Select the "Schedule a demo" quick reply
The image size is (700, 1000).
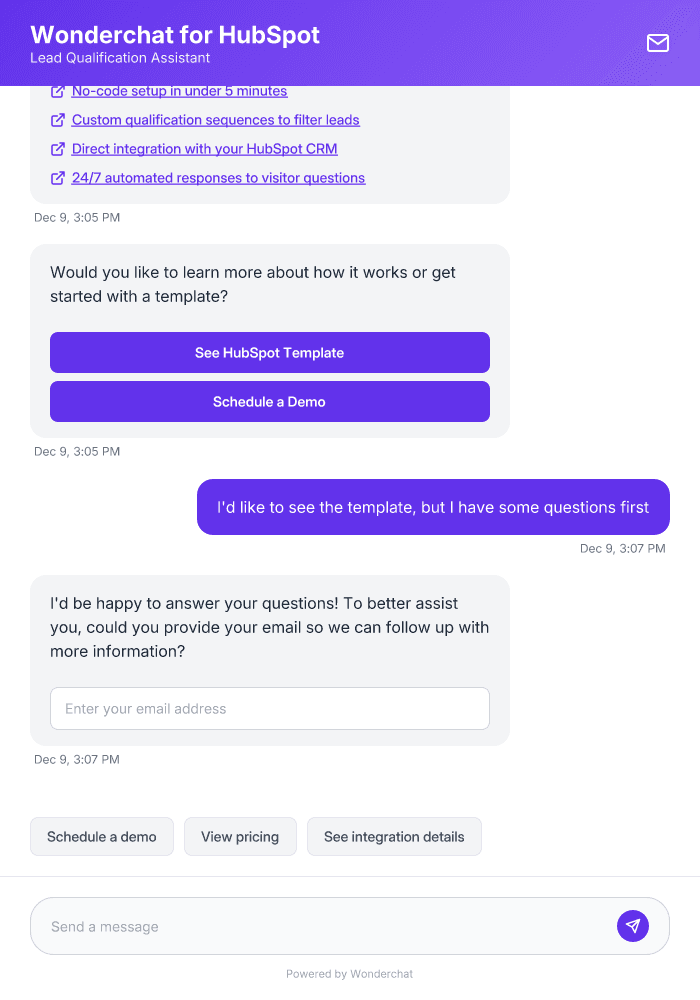[101, 836]
